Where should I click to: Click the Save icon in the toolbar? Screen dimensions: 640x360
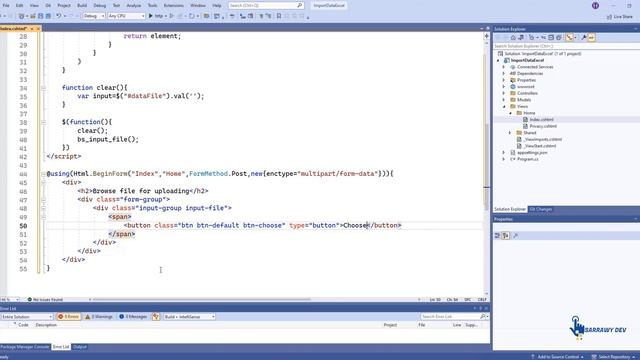40,16
